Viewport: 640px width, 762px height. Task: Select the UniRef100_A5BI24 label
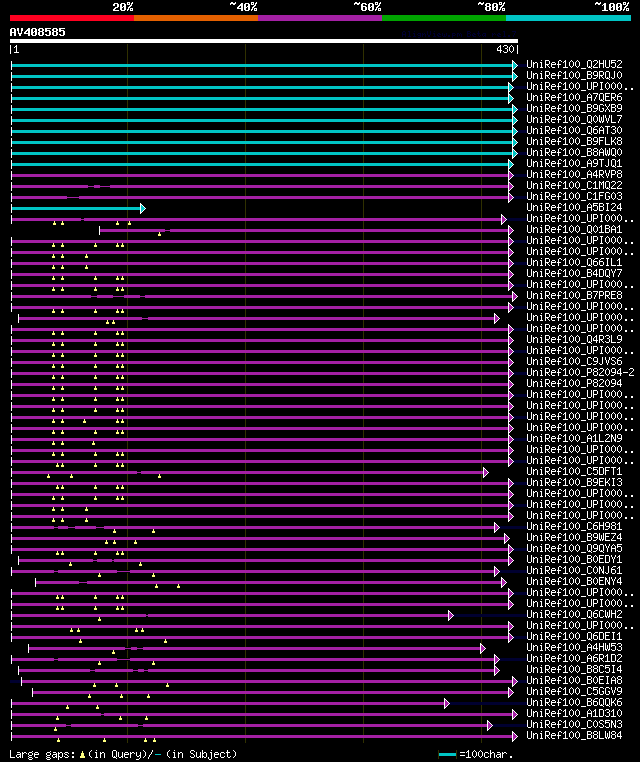[574, 208]
